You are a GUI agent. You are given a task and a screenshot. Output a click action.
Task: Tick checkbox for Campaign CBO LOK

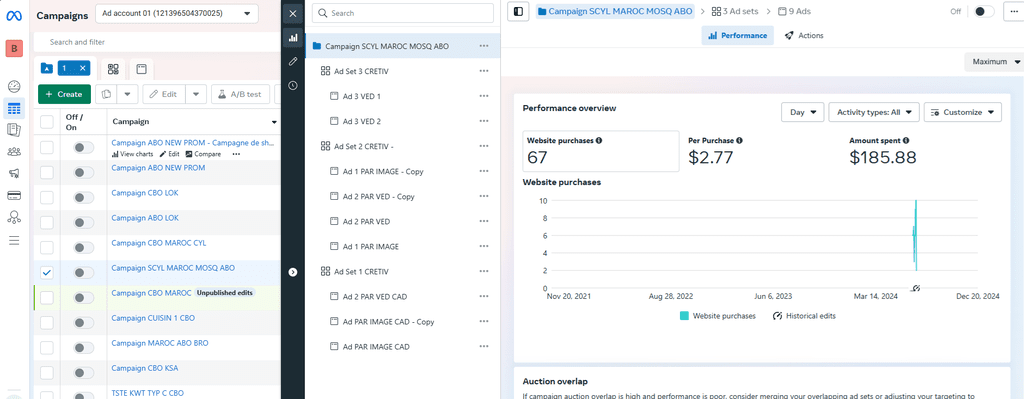pos(47,198)
